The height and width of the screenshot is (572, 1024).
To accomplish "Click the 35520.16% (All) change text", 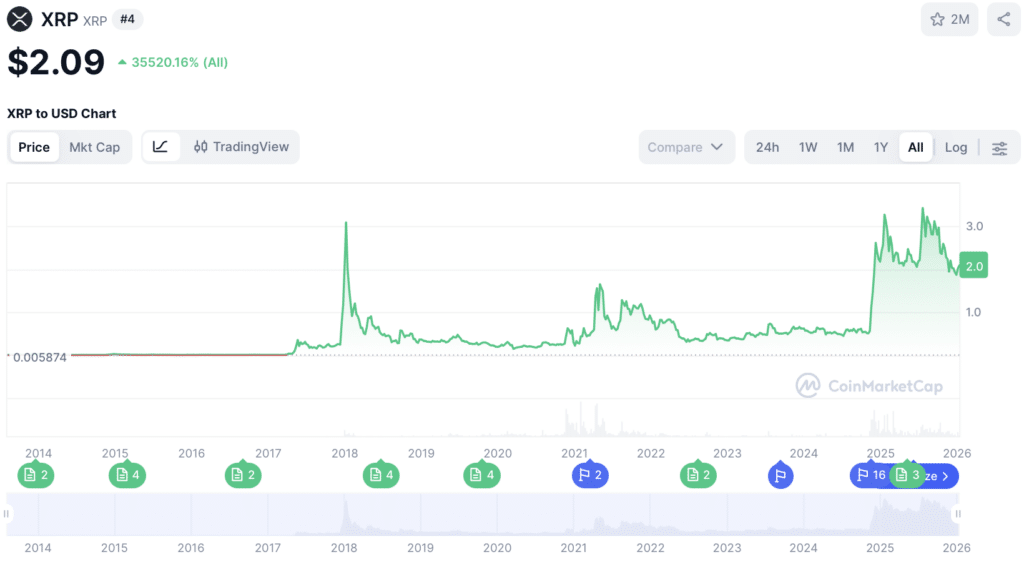I will (x=180, y=62).
